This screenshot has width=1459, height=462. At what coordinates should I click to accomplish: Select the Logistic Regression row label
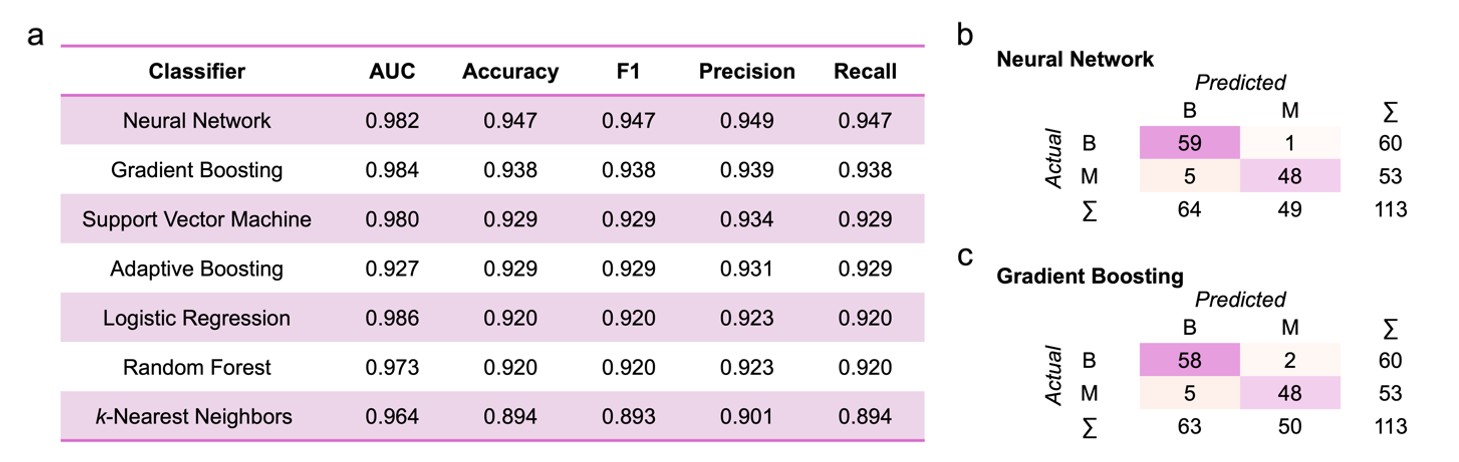tap(197, 318)
